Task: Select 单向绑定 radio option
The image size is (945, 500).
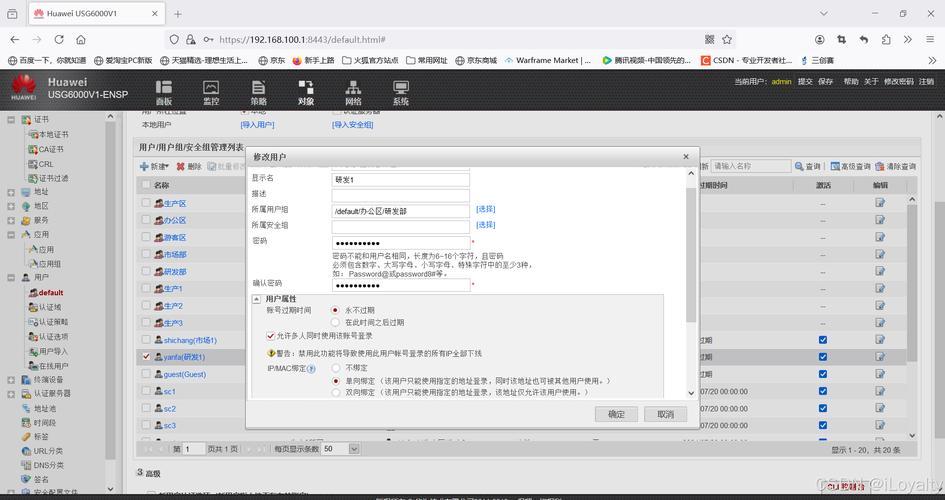Action: click(336, 381)
